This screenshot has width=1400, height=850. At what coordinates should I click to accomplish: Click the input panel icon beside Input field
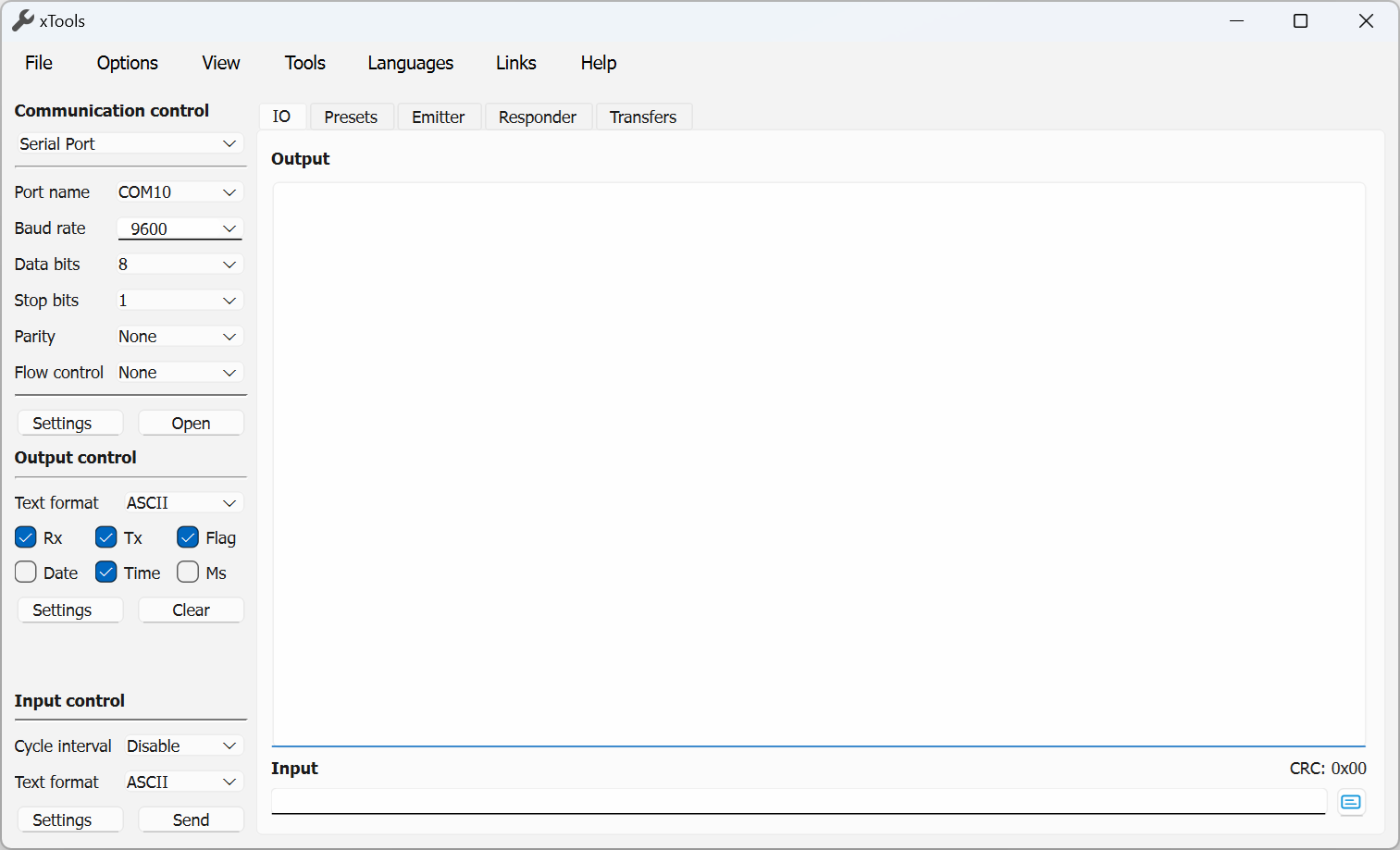click(x=1351, y=802)
